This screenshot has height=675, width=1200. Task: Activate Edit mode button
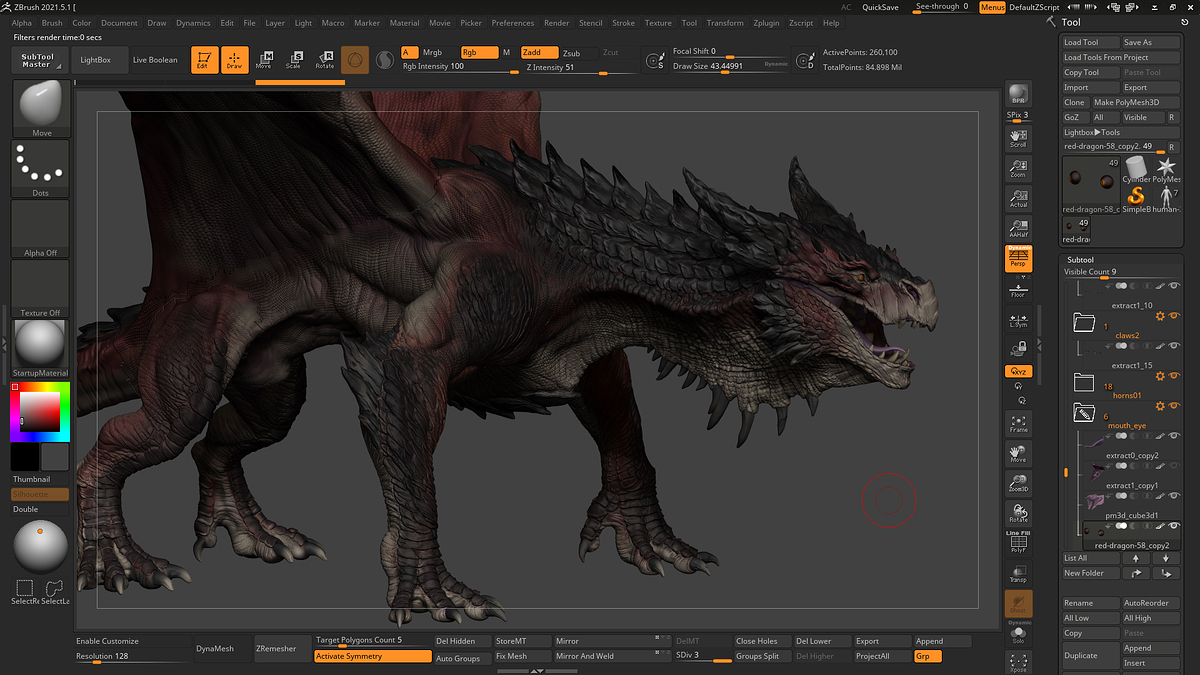click(205, 60)
